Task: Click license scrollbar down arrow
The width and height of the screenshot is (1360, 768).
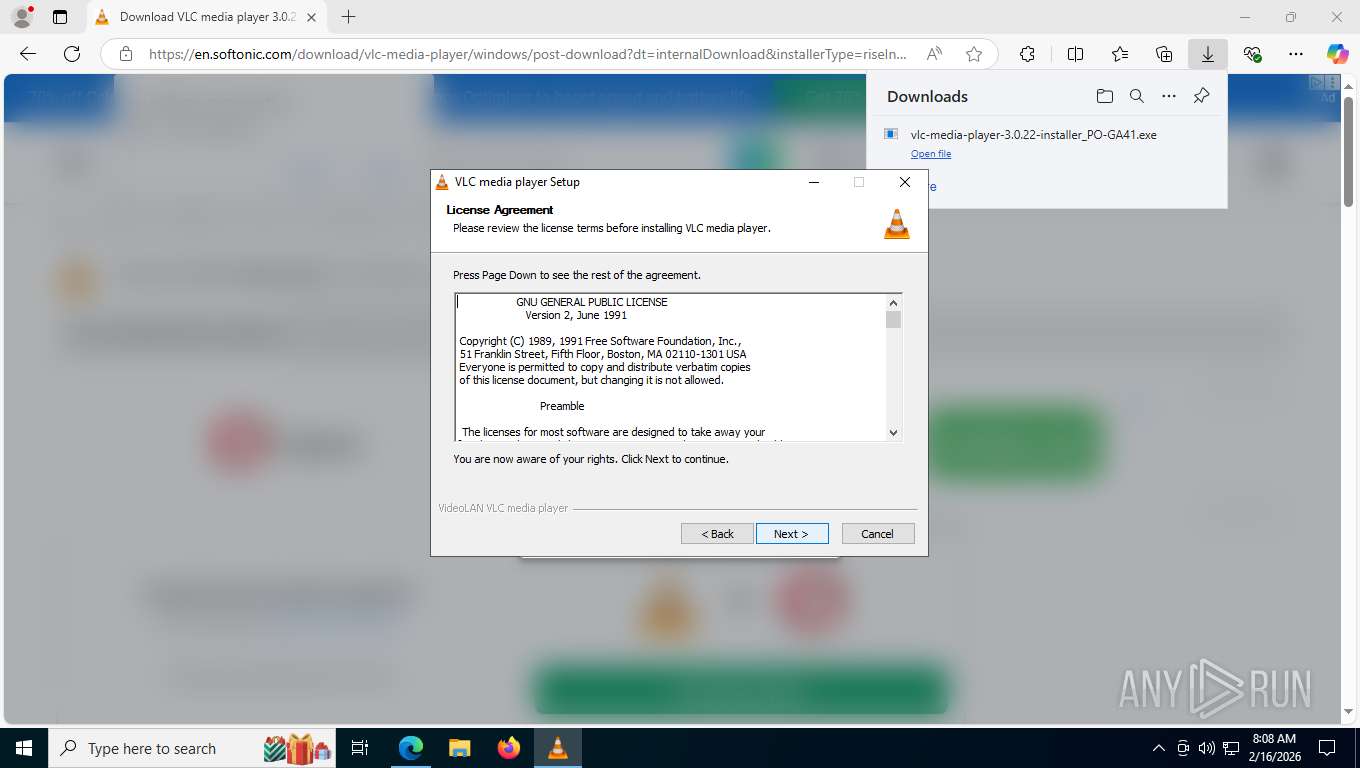Action: [x=894, y=433]
